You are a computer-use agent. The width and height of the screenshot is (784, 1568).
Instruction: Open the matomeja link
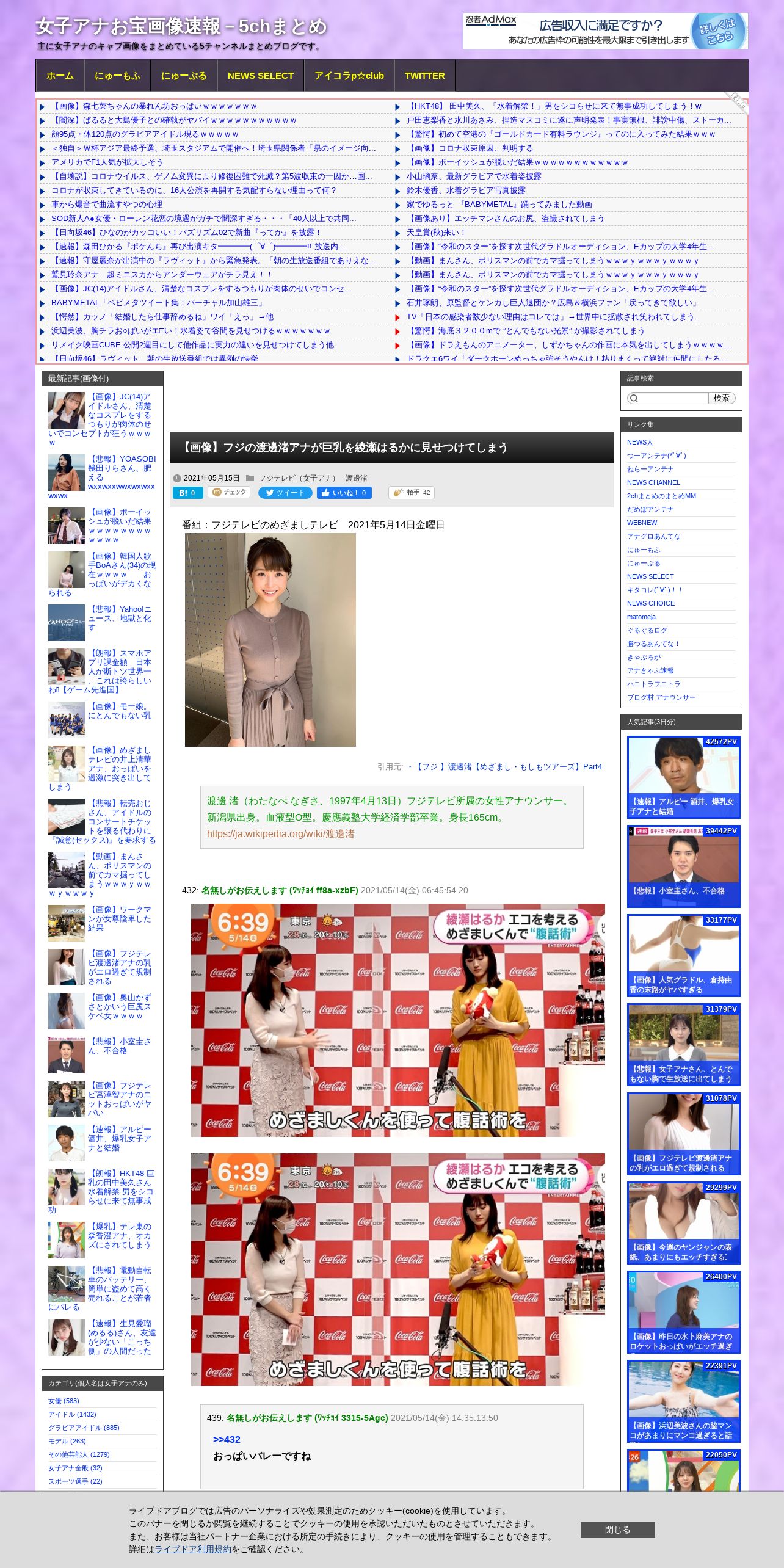point(641,617)
